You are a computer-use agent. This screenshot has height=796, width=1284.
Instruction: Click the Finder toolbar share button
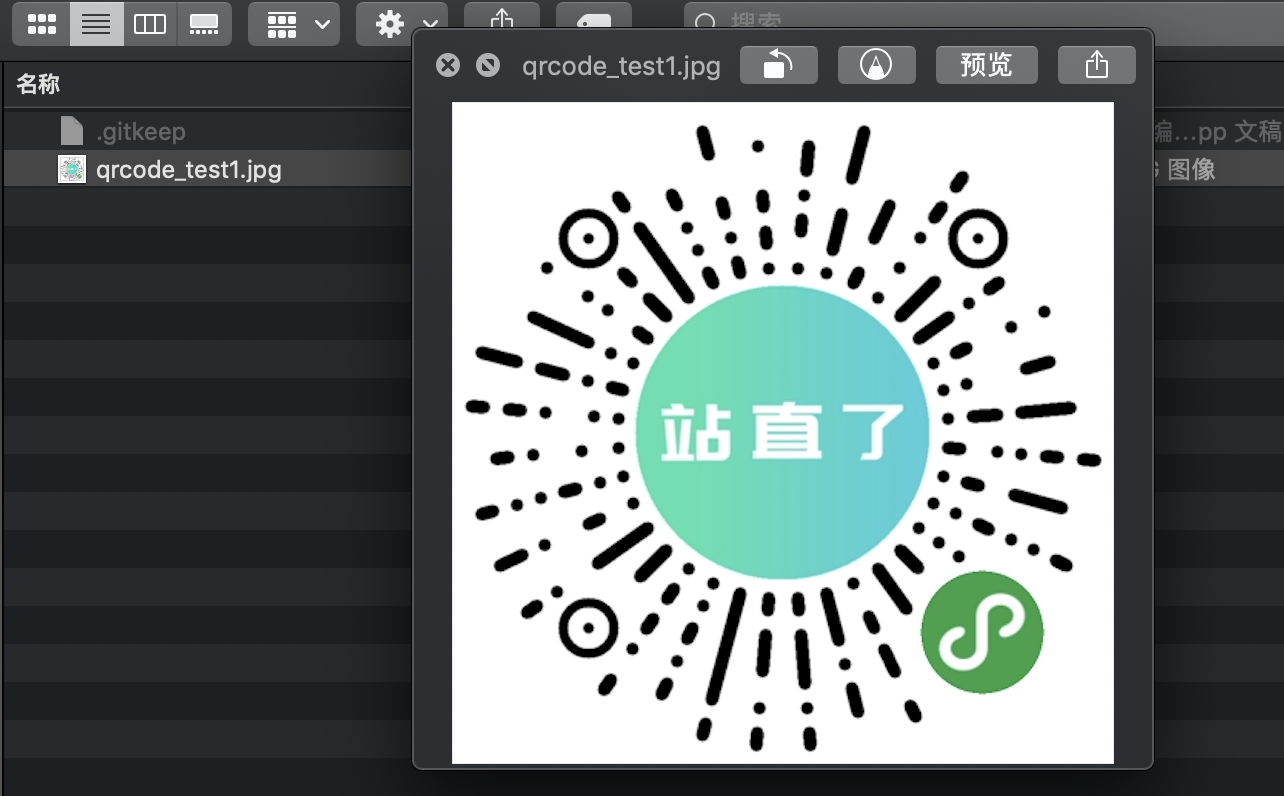(x=502, y=18)
